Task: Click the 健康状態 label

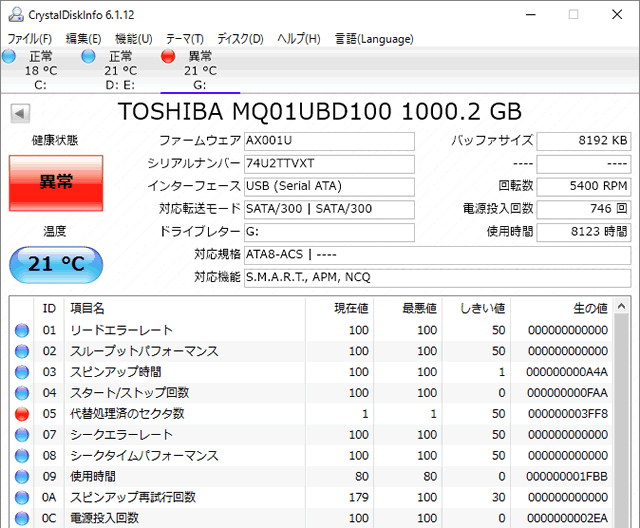Action: click(x=55, y=141)
